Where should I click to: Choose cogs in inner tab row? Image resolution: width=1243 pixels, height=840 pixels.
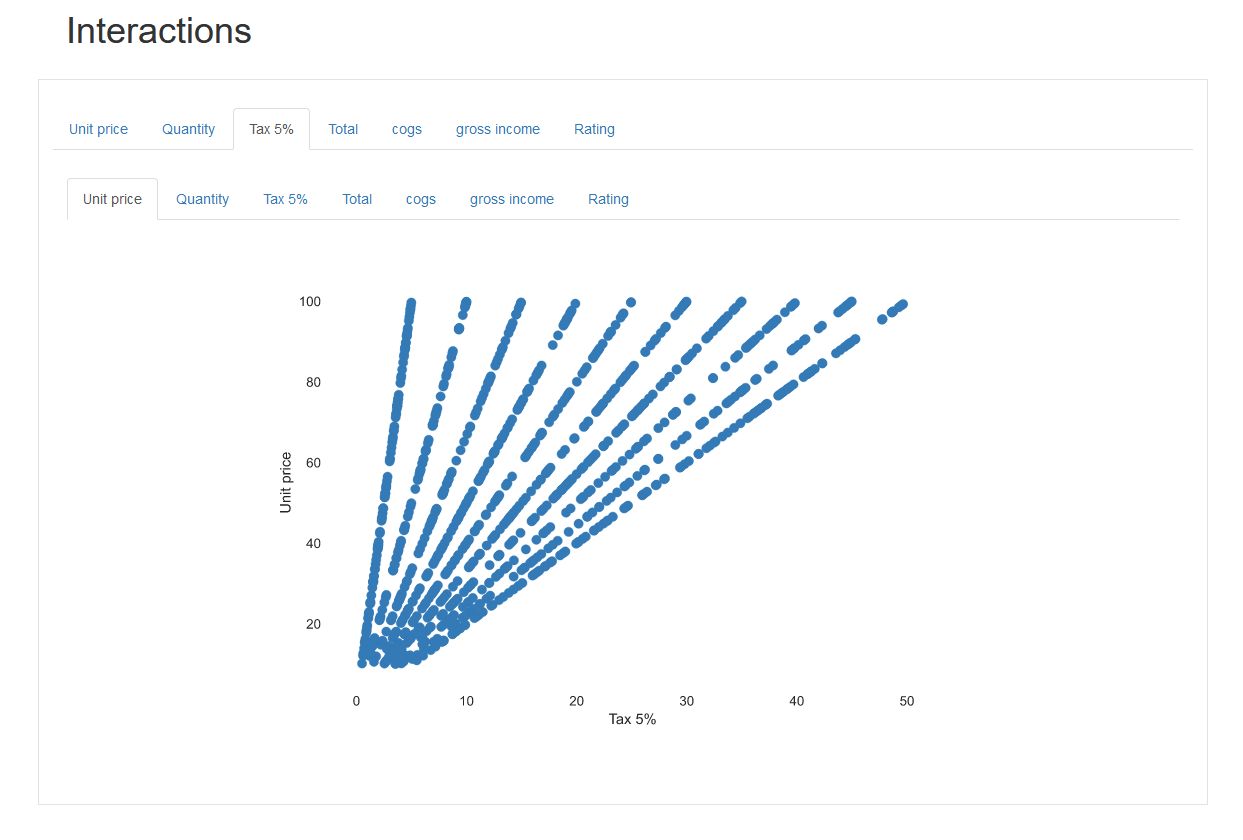coord(421,199)
